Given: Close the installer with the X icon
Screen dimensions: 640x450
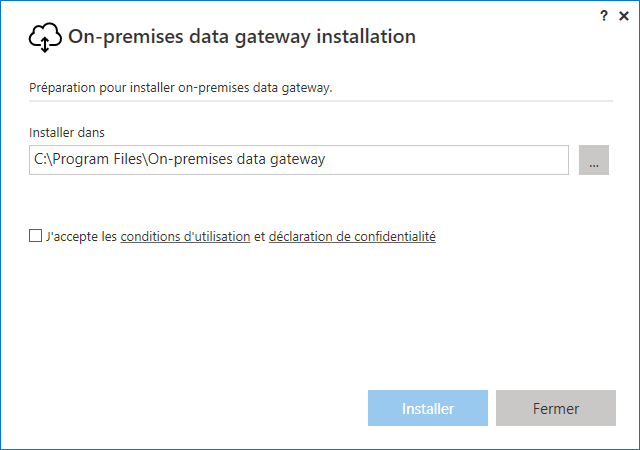Looking at the screenshot, I should [624, 16].
